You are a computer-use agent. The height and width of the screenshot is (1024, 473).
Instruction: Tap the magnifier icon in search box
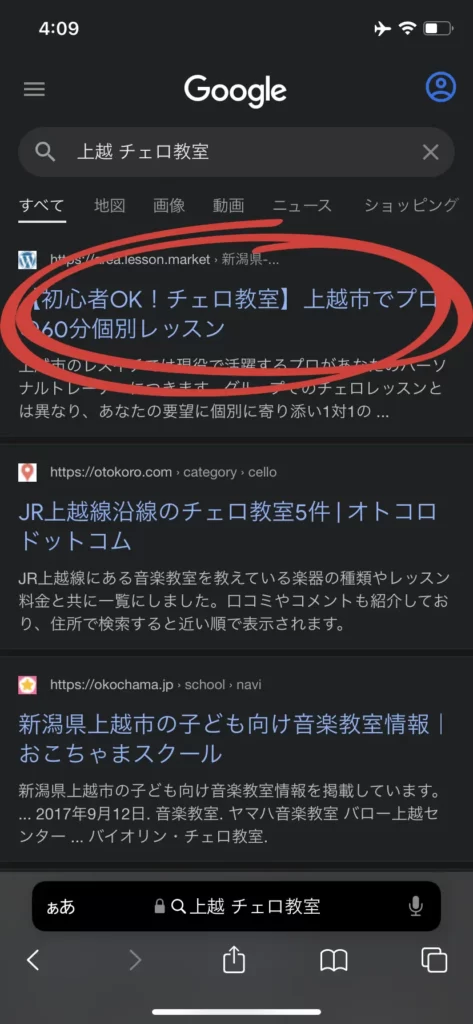coord(45,152)
